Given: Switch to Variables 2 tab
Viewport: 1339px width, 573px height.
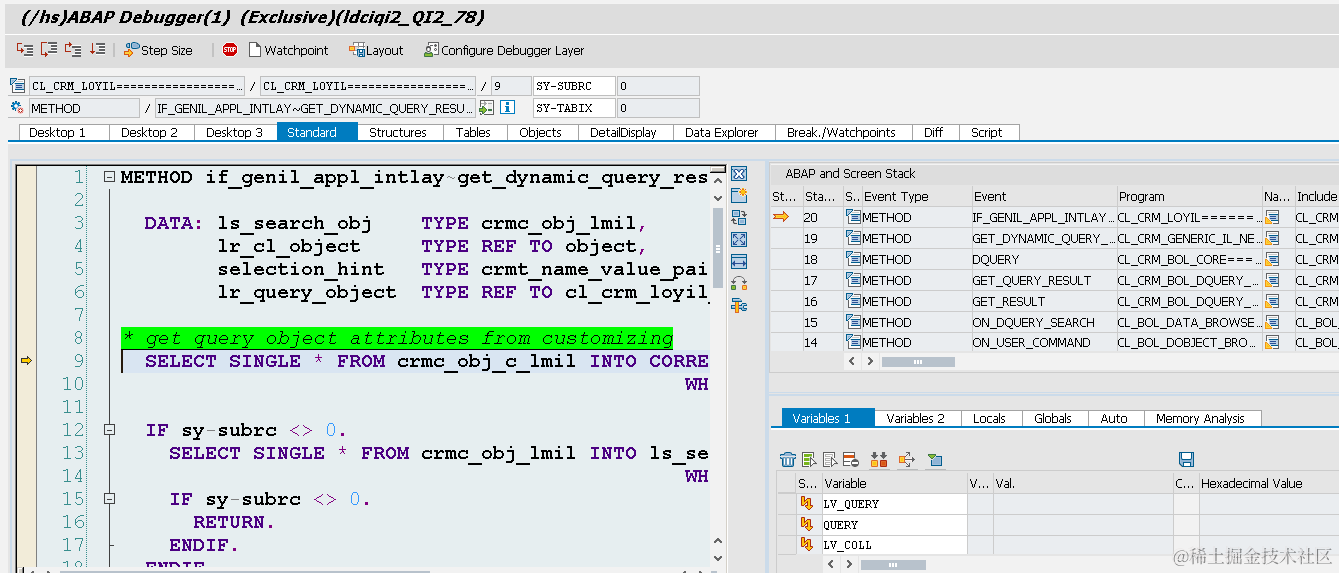Looking at the screenshot, I should pyautogui.click(x=915, y=418).
